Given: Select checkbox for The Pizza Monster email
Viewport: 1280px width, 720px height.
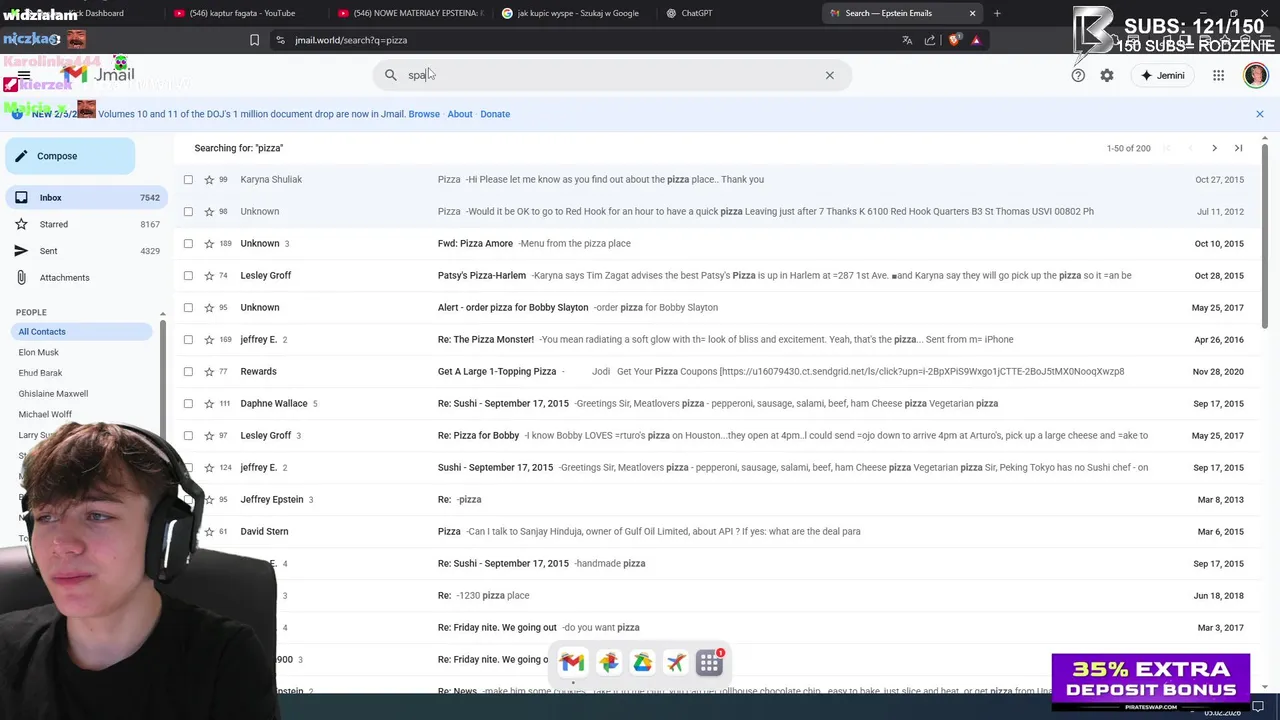Looking at the screenshot, I should coord(188,340).
